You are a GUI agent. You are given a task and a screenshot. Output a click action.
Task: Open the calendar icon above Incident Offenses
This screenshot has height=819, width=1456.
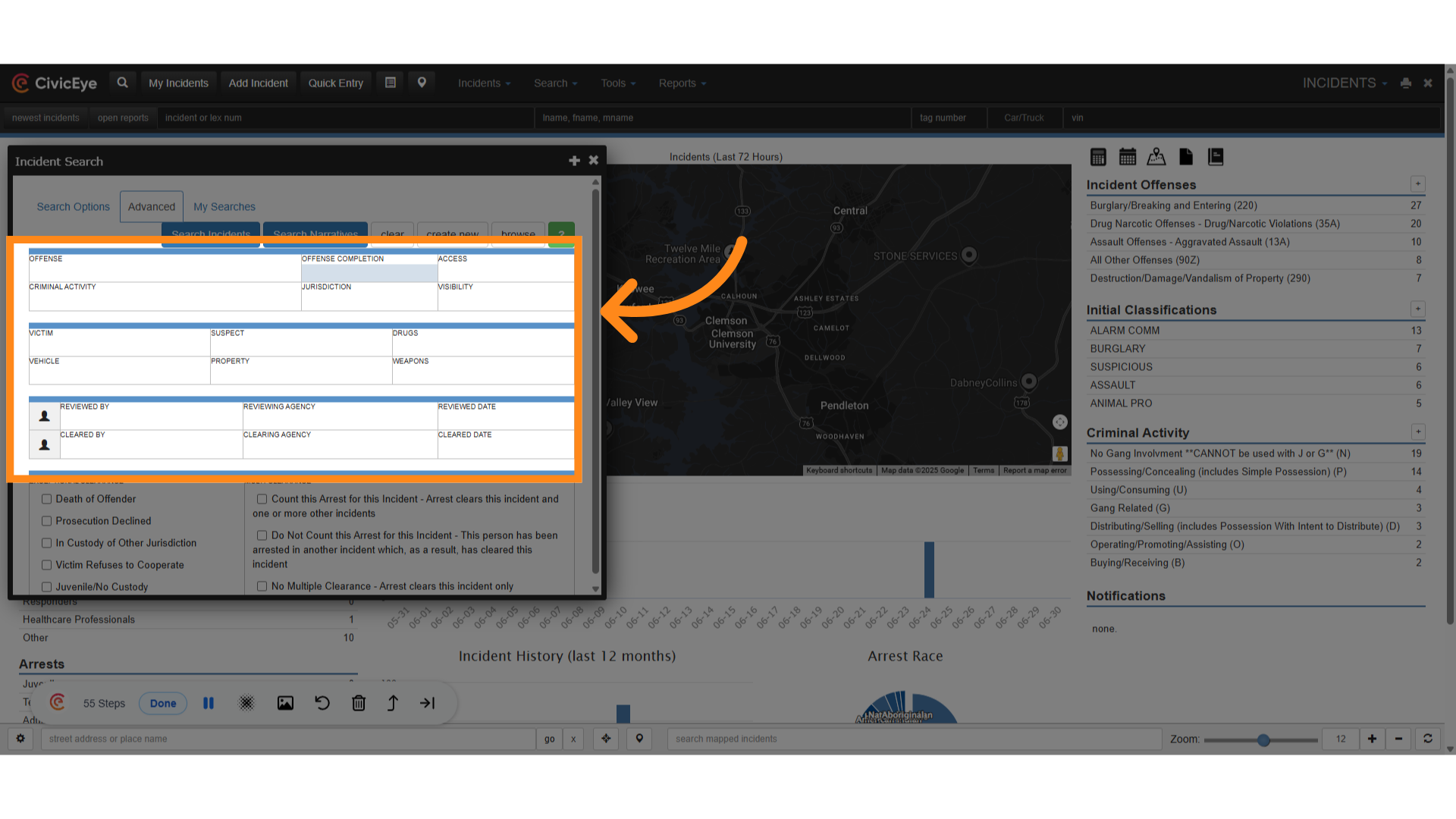click(x=1128, y=157)
